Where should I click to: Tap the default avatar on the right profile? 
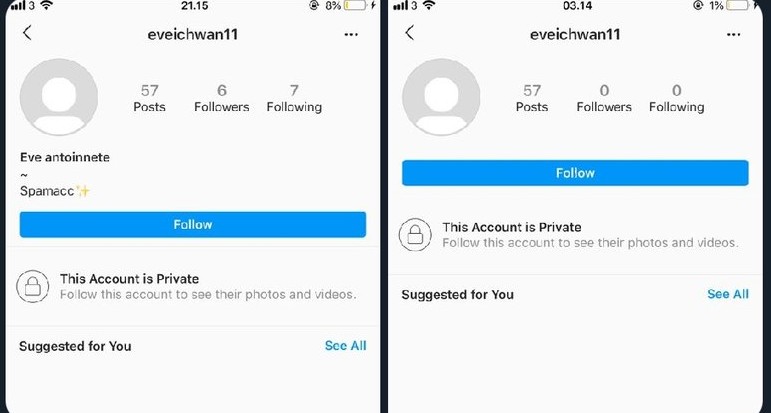(x=441, y=97)
